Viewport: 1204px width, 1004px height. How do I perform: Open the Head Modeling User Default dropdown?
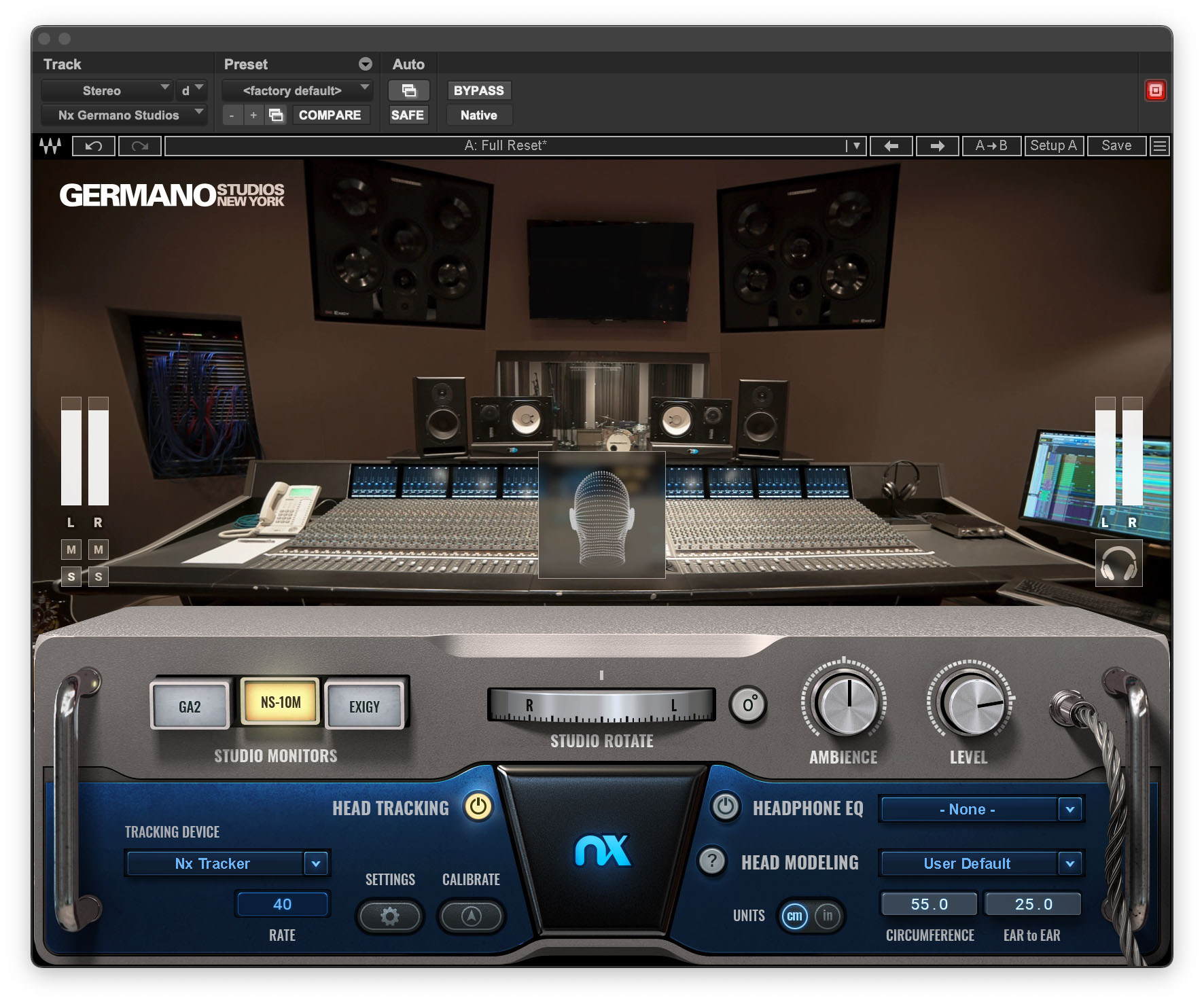pyautogui.click(x=1069, y=863)
